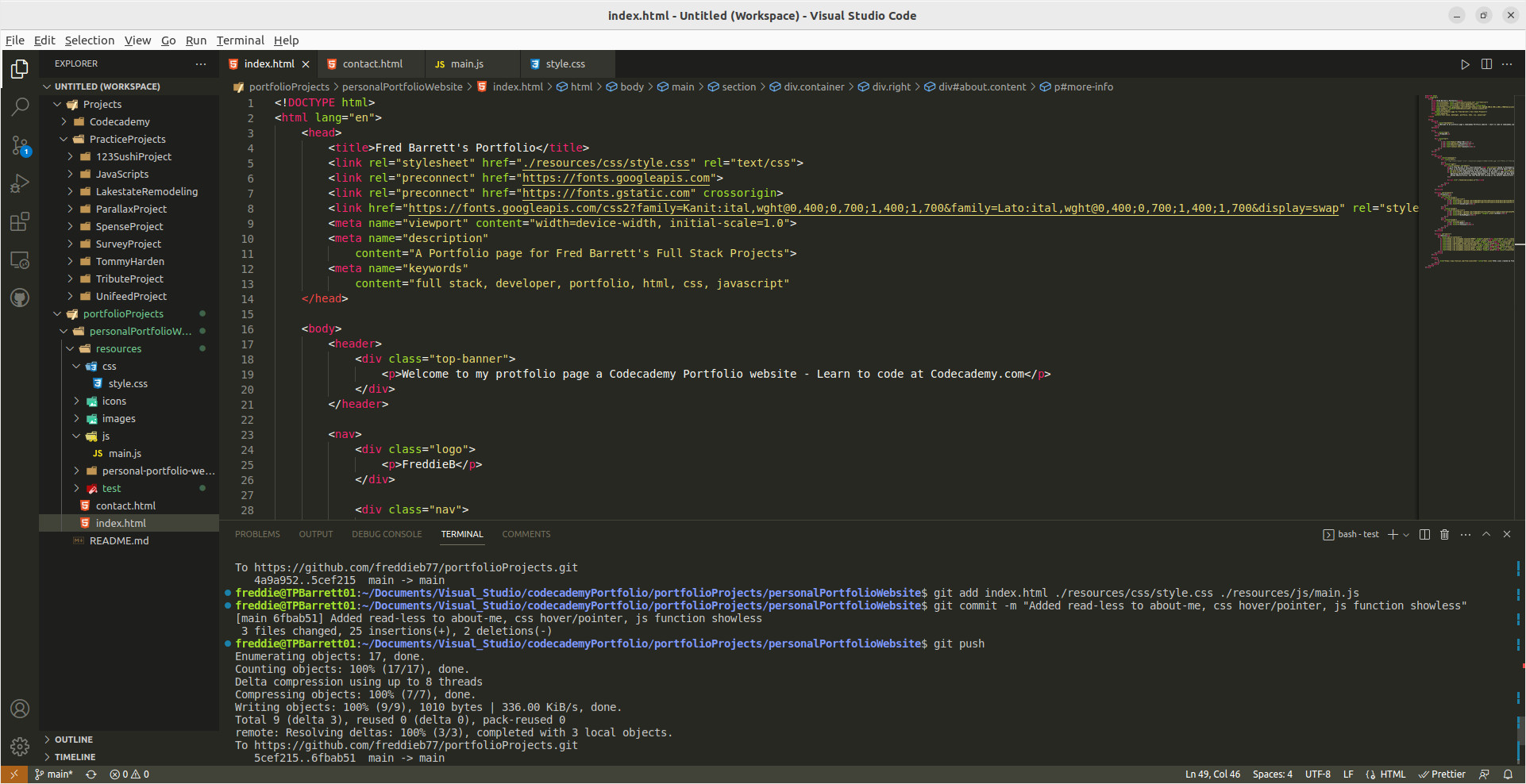The height and width of the screenshot is (784, 1526).
Task: Open the PROBLEMS panel tab
Action: [257, 535]
